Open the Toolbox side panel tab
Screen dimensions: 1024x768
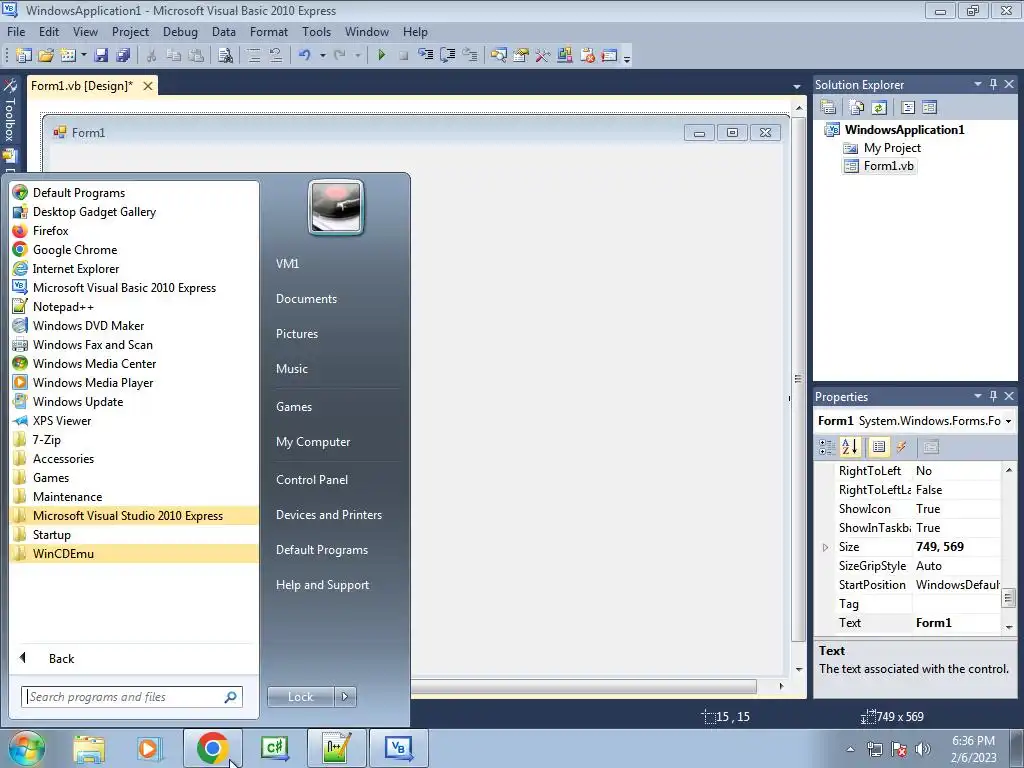(10, 111)
